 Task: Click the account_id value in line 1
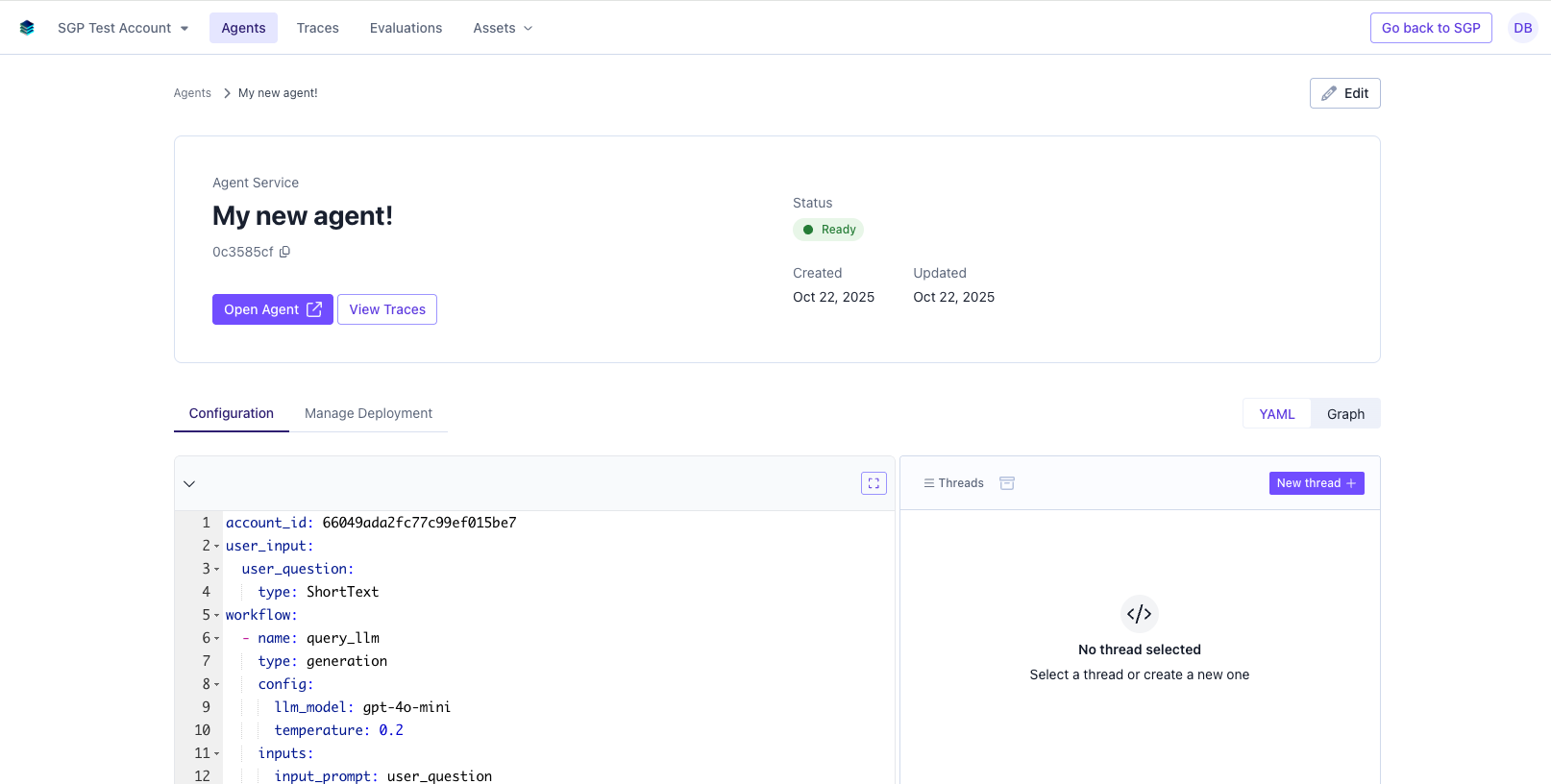419,523
